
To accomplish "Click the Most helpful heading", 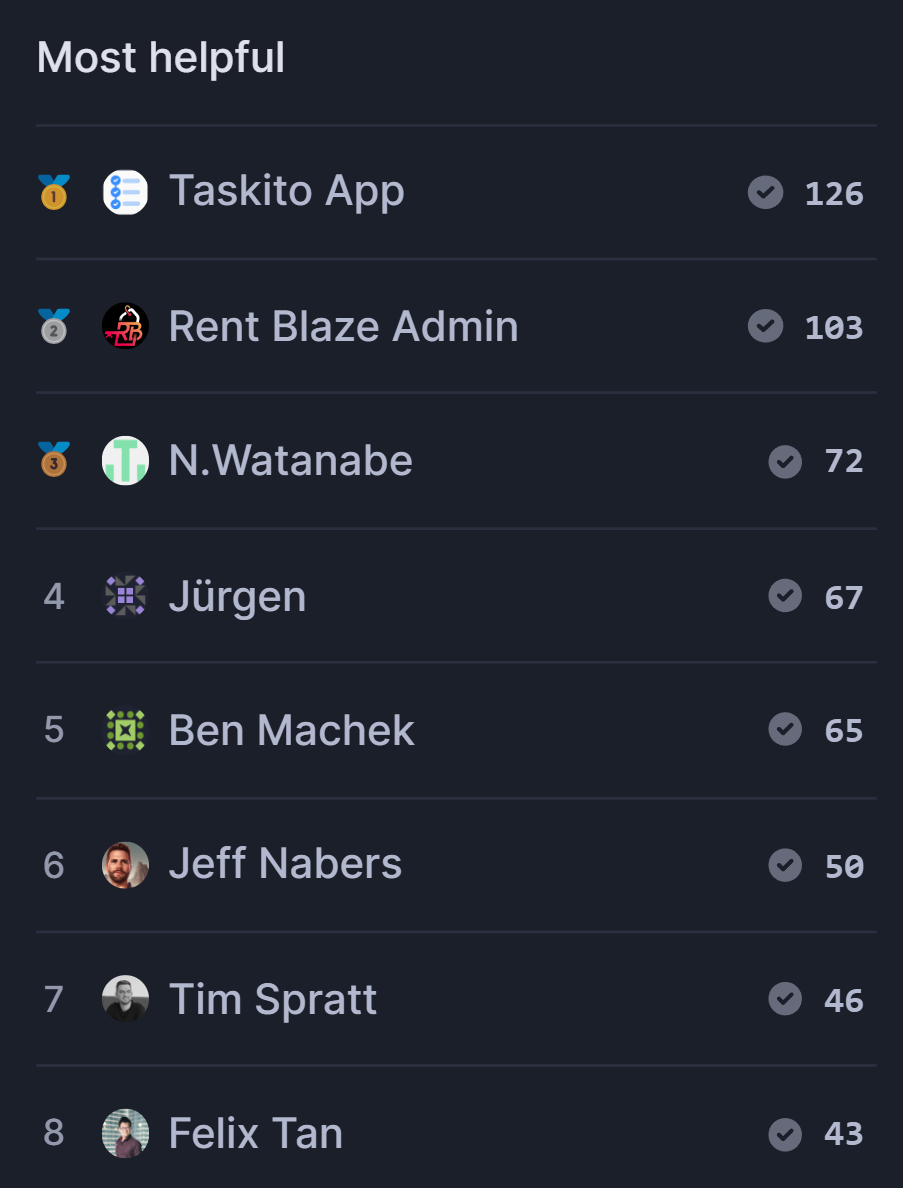I will pos(161,58).
